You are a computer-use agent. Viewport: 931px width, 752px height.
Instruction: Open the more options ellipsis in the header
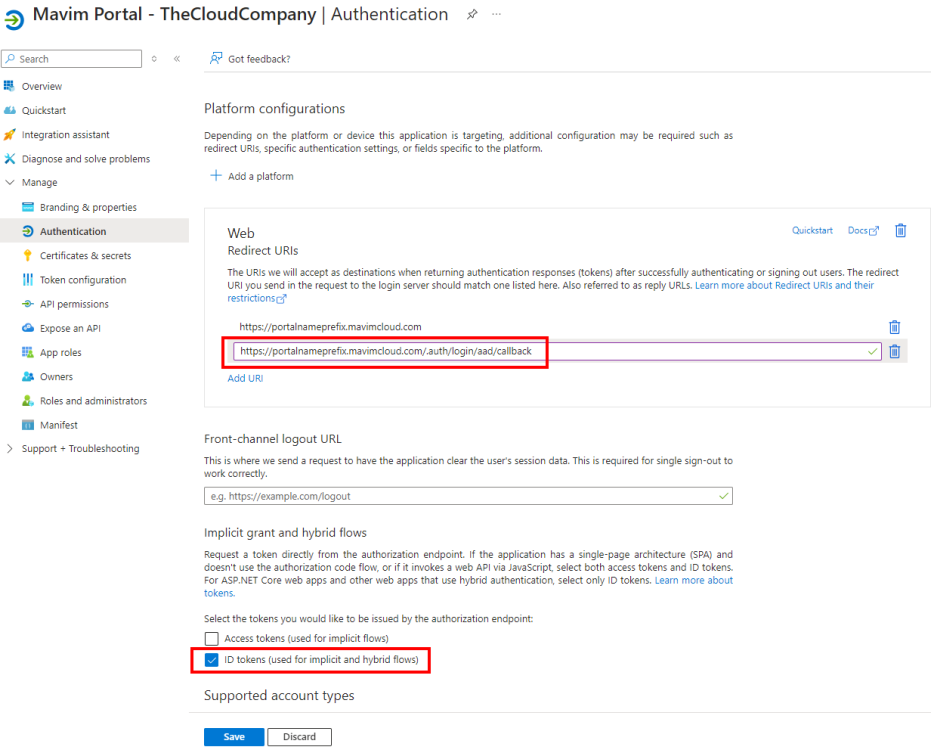(x=496, y=14)
